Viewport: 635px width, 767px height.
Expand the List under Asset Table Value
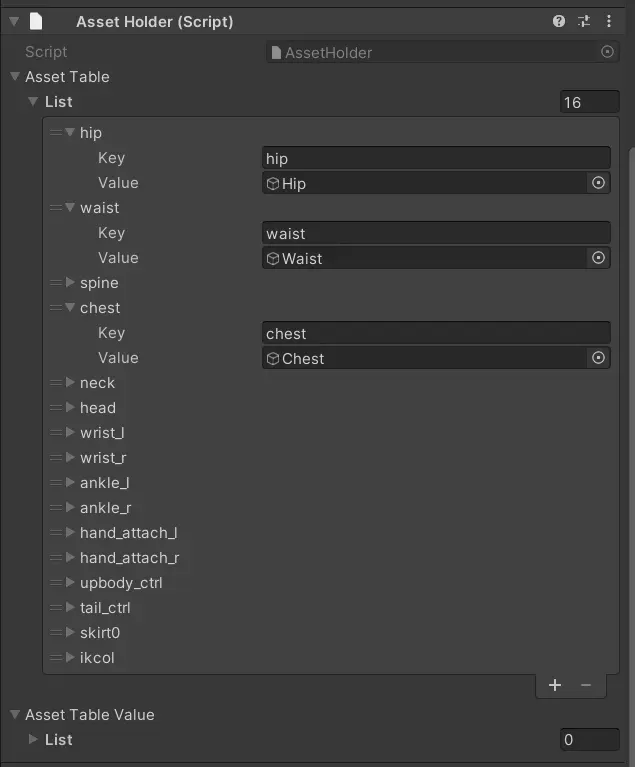click(34, 740)
